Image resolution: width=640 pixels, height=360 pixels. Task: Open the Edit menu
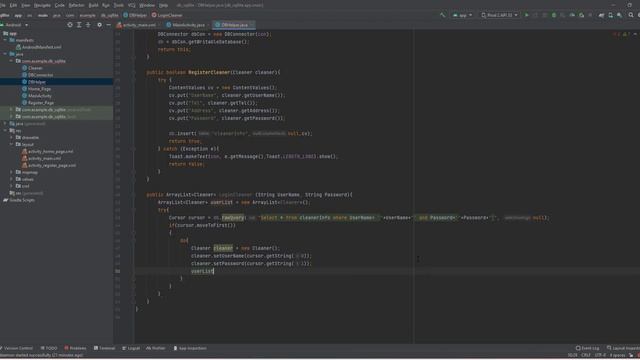coord(13,5)
